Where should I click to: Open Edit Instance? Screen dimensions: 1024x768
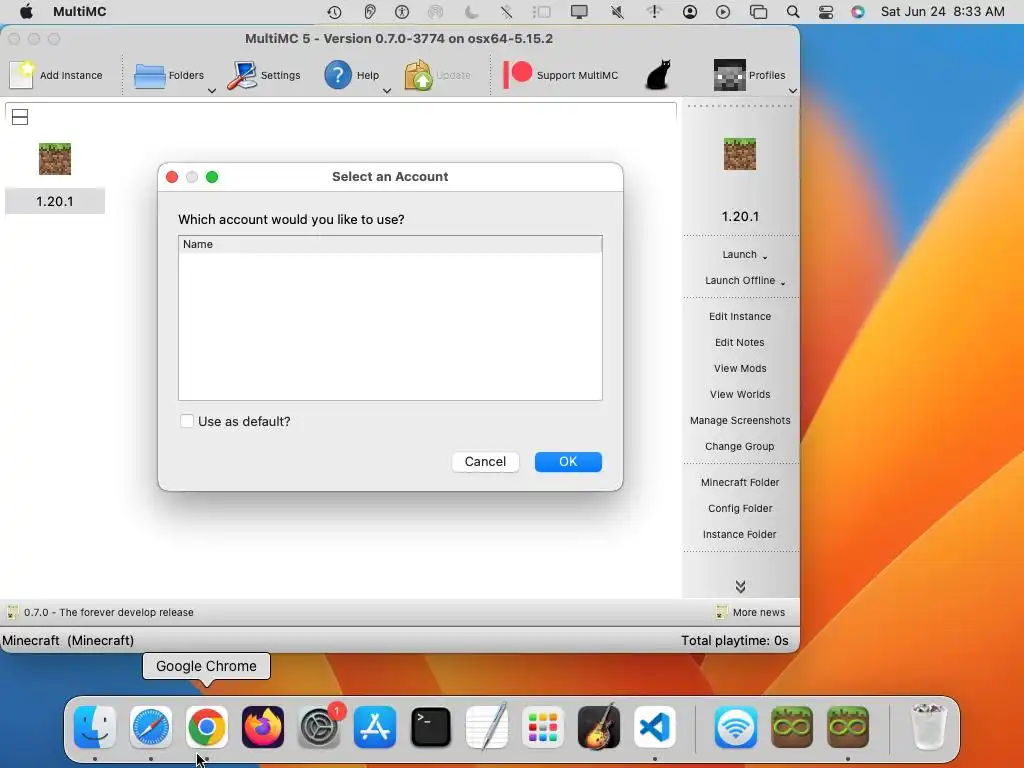coord(740,316)
